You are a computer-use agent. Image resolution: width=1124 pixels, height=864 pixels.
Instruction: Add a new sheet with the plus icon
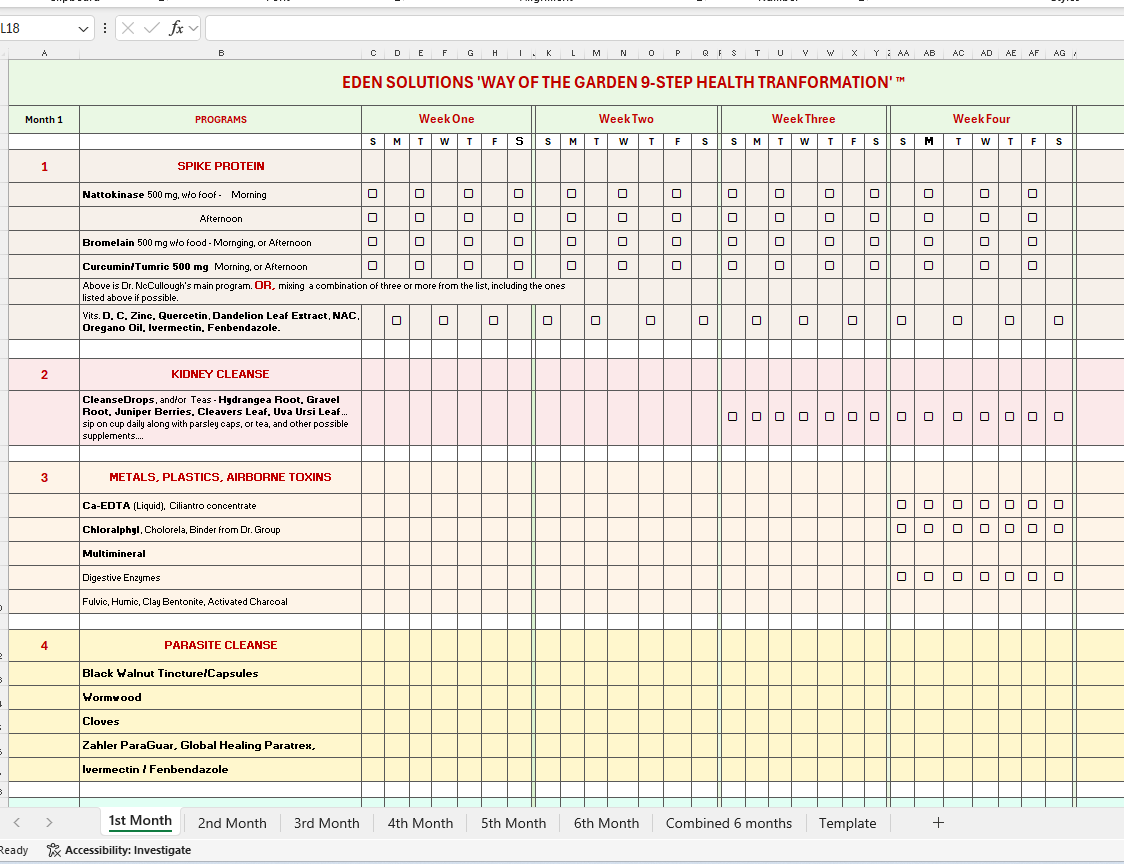pos(938,823)
